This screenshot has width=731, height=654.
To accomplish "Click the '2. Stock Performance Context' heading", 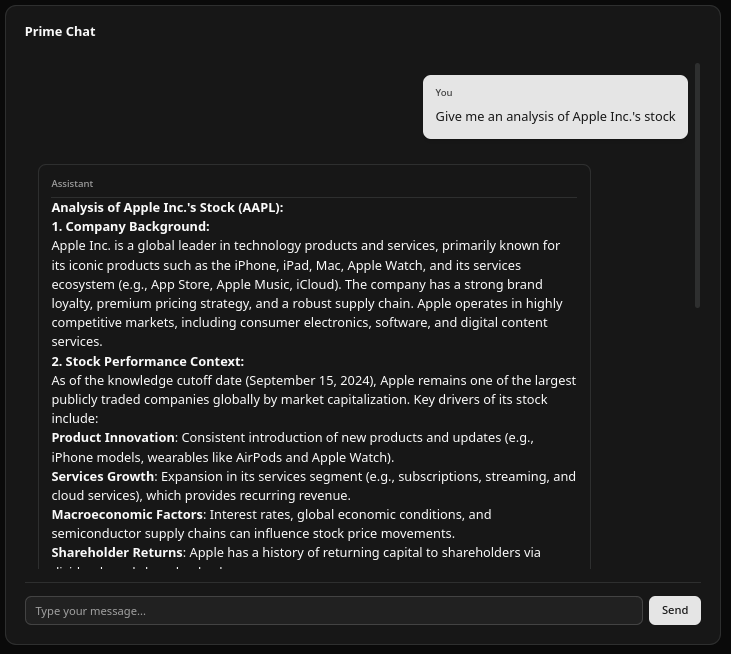I will click(x=148, y=361).
